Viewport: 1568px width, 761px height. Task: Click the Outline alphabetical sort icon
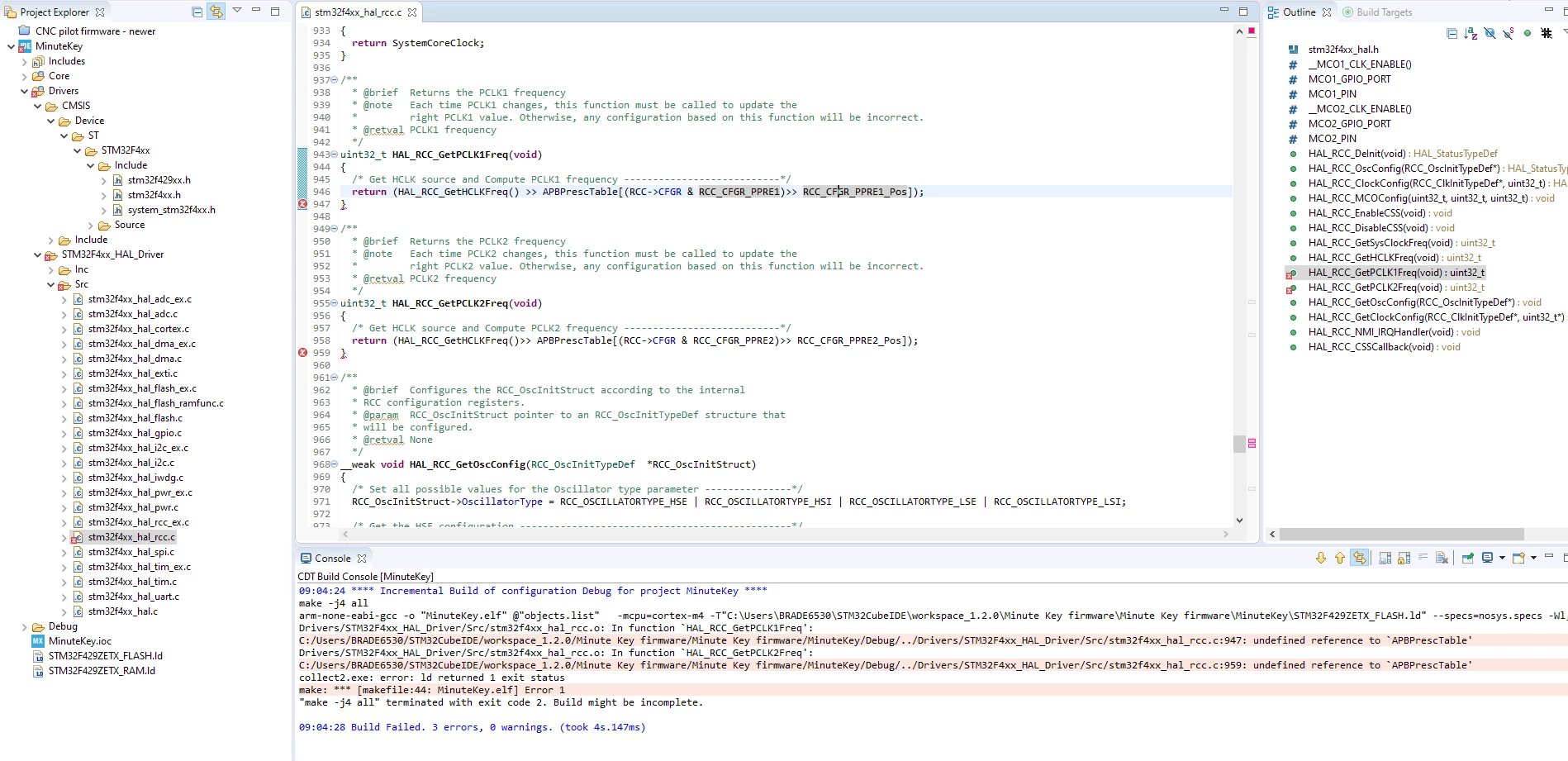click(x=1471, y=33)
